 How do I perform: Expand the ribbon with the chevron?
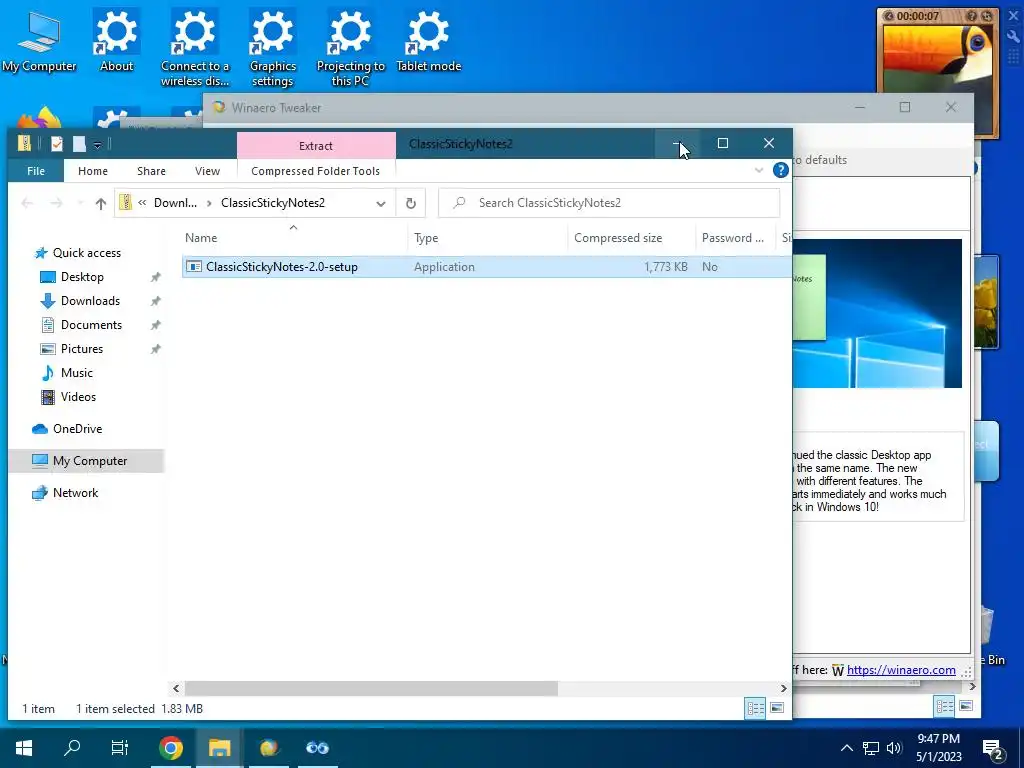pos(759,170)
